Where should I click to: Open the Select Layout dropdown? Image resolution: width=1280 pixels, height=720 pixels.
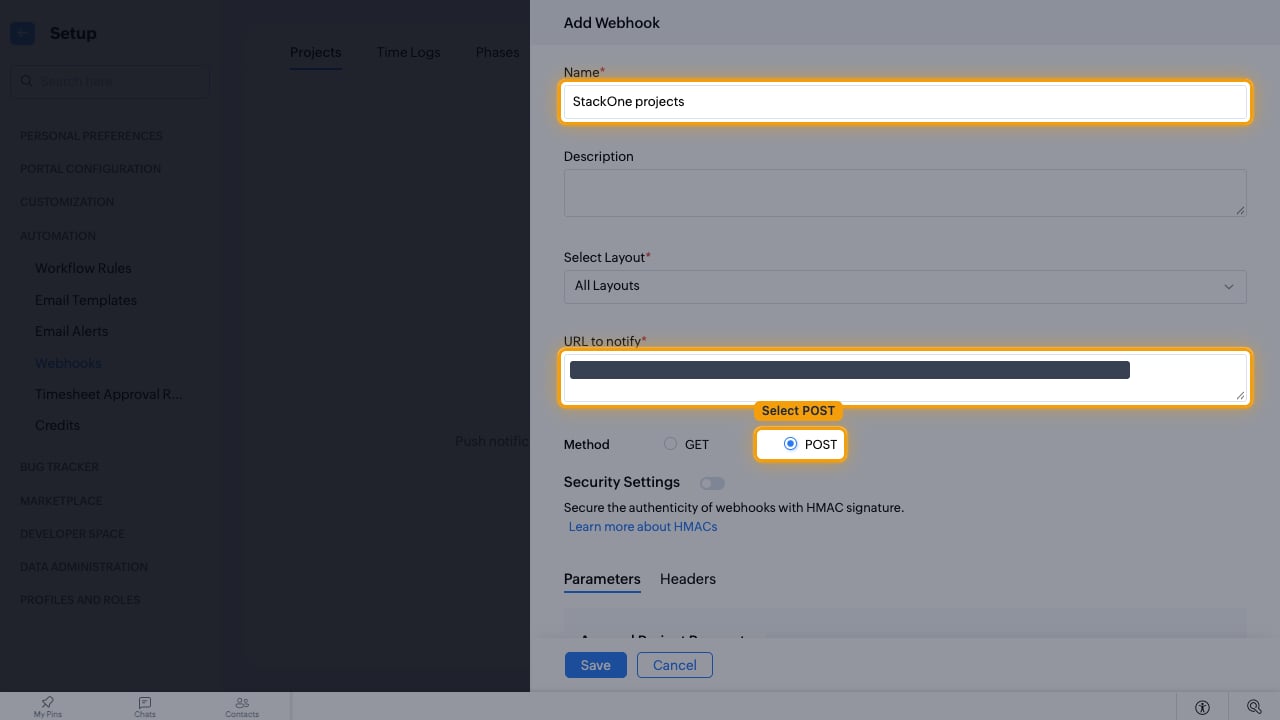point(905,286)
